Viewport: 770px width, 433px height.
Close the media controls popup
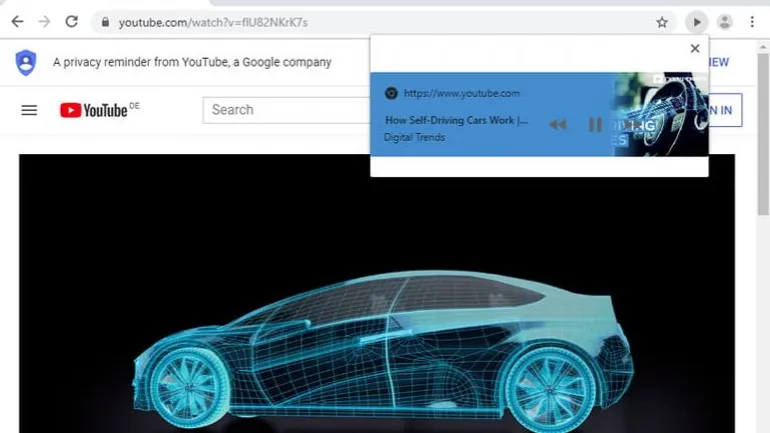pyautogui.click(x=695, y=48)
